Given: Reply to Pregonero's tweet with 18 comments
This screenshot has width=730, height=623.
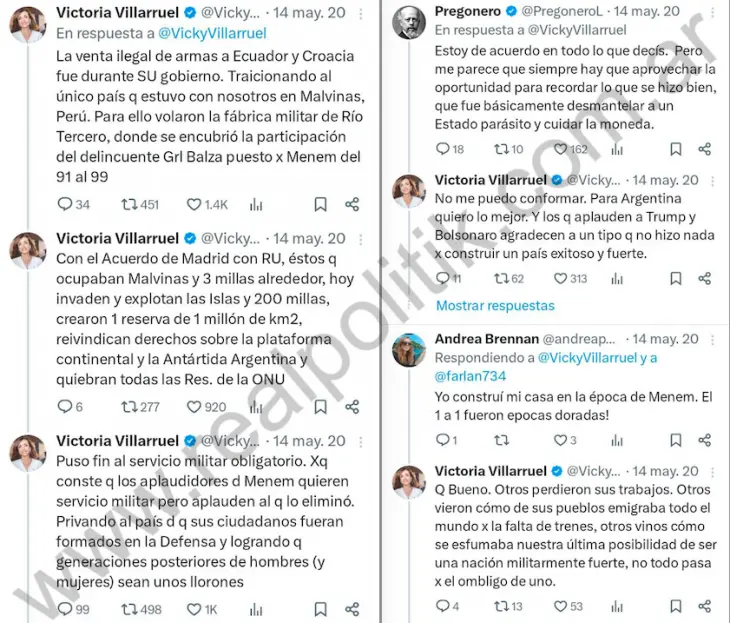Looking at the screenshot, I should (442, 149).
